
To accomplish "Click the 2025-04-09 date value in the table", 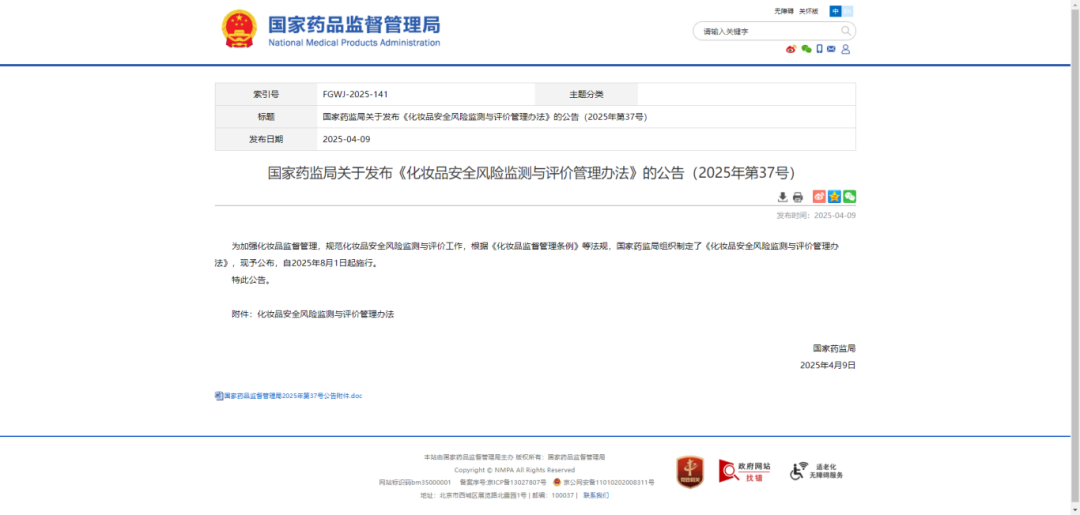I will click(346, 139).
